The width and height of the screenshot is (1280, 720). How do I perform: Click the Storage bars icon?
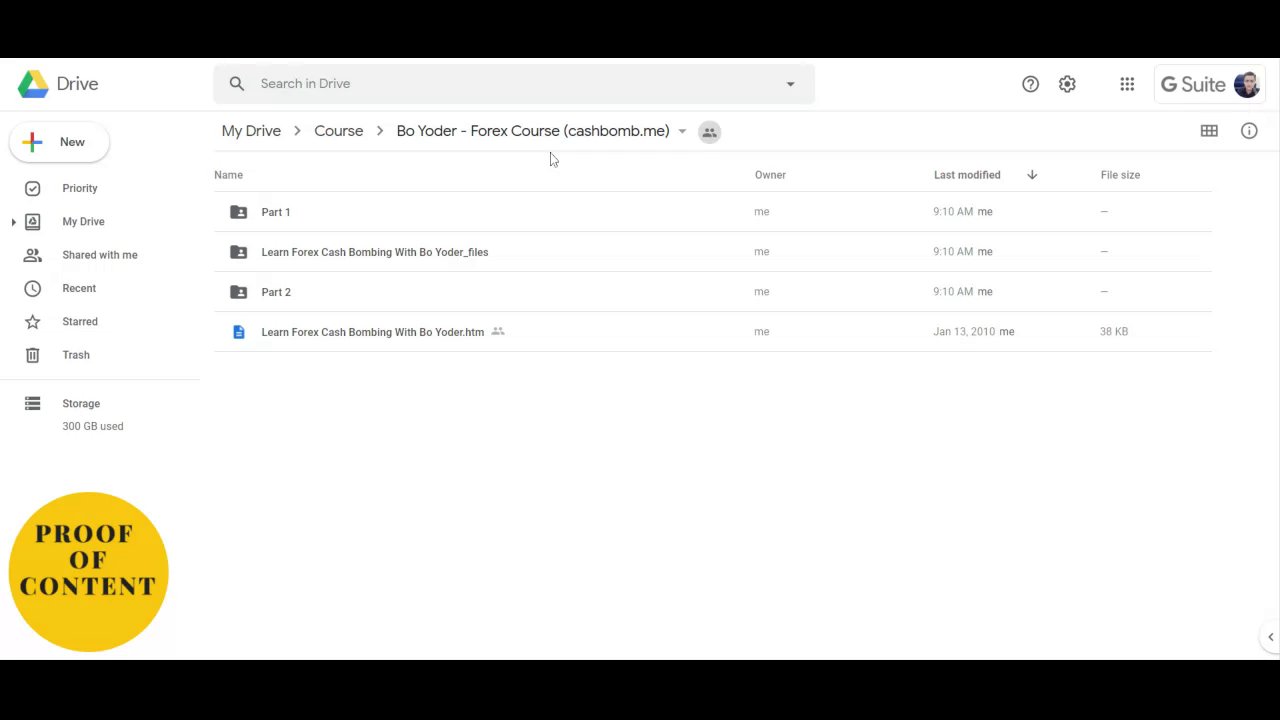(x=32, y=404)
